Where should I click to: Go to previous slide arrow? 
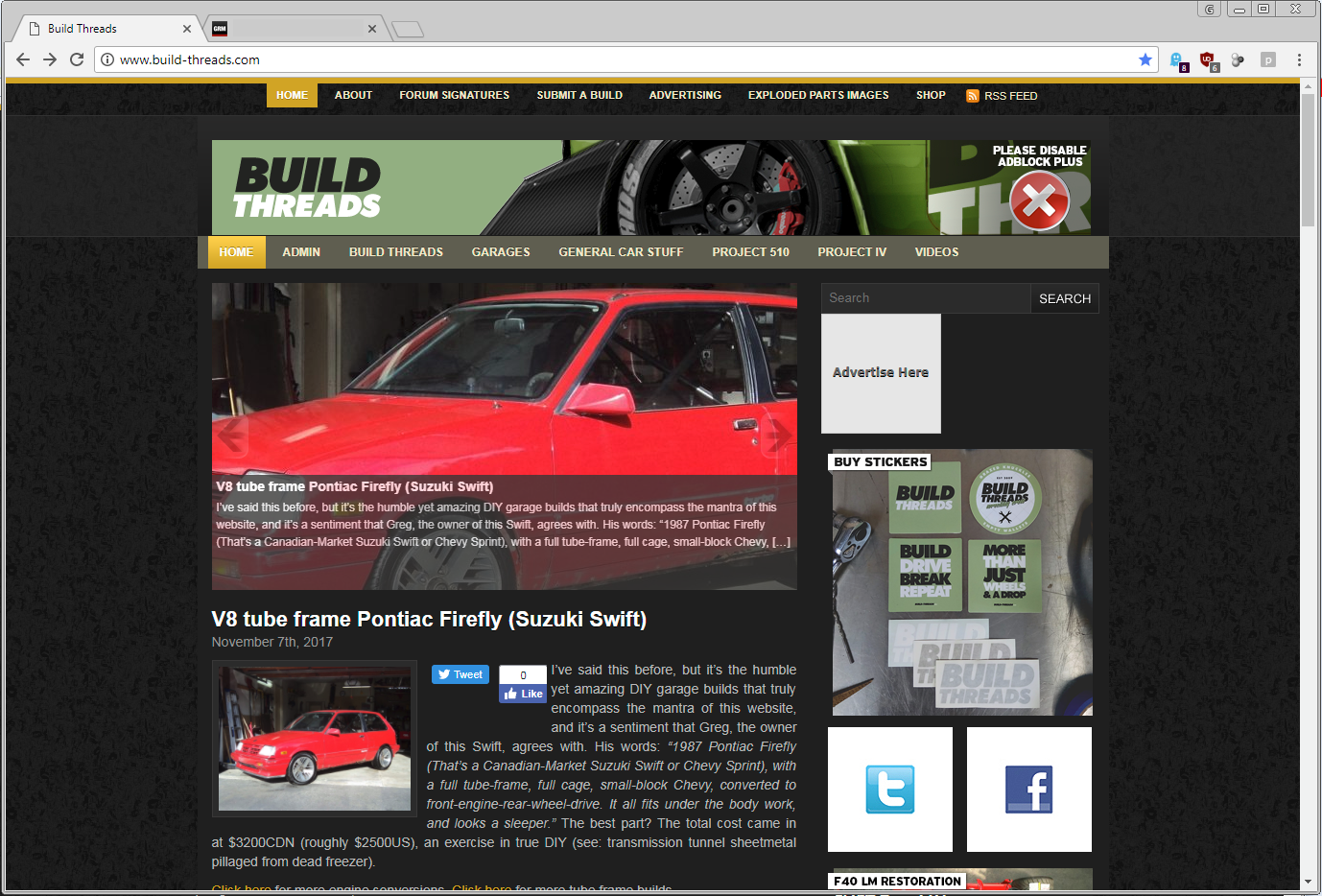pyautogui.click(x=231, y=436)
